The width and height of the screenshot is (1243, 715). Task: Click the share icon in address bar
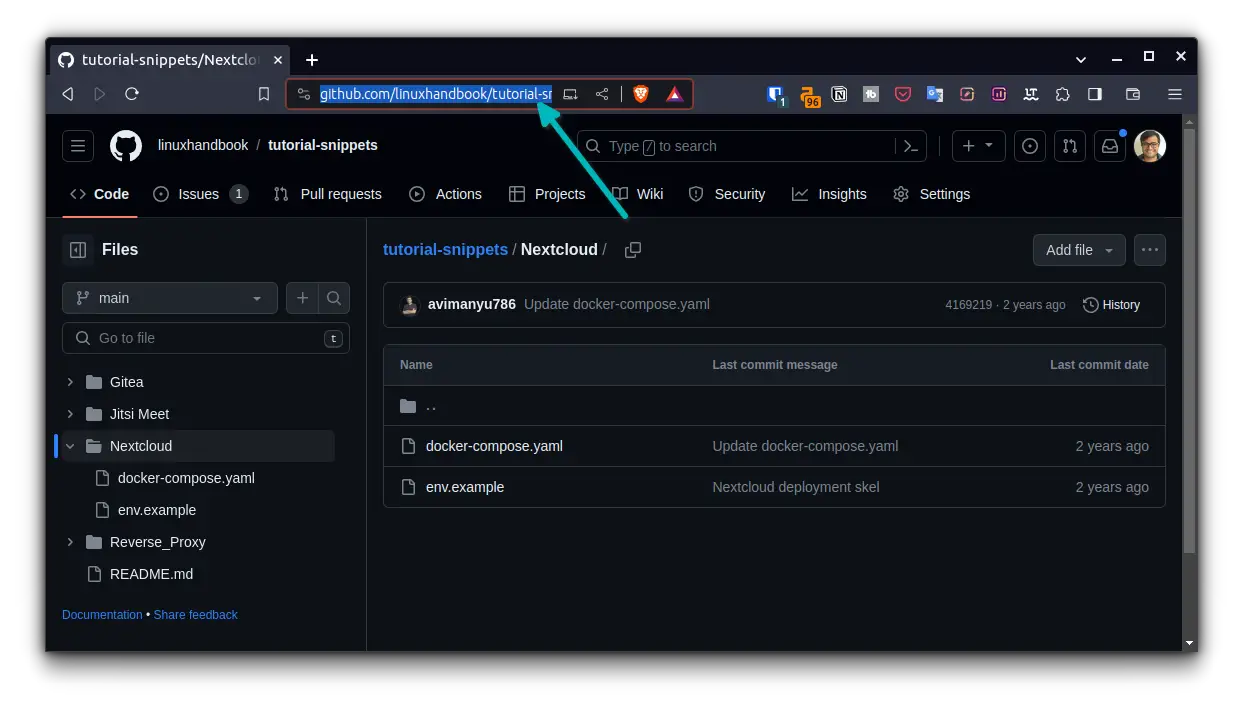pos(602,94)
